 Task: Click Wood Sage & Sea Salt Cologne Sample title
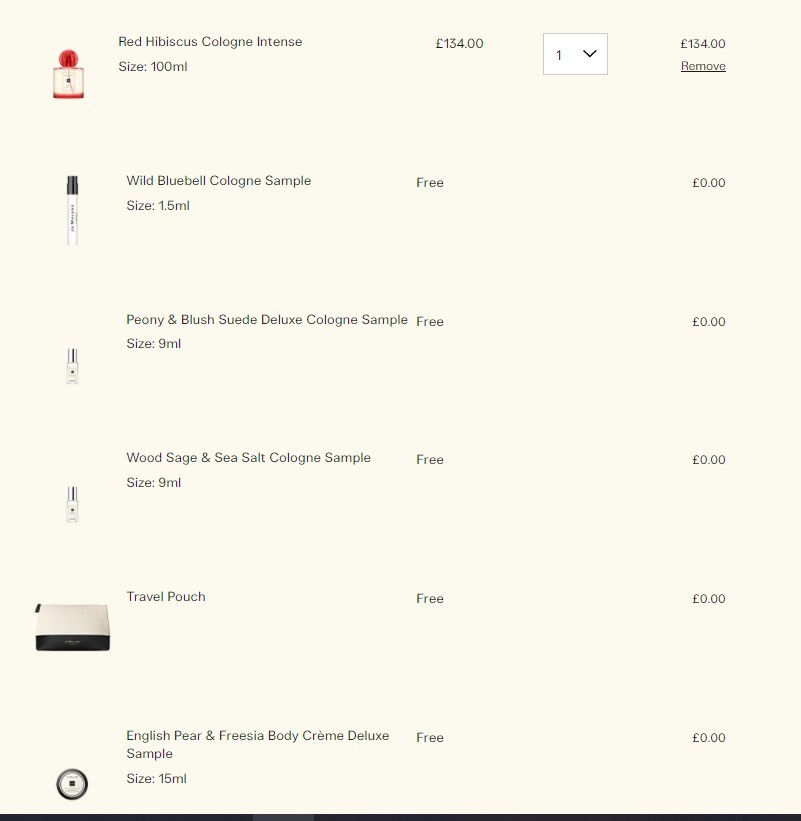[249, 458]
